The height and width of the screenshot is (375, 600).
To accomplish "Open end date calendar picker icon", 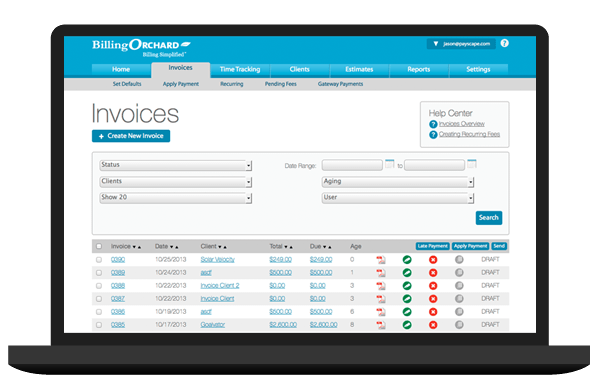I will tap(472, 164).
